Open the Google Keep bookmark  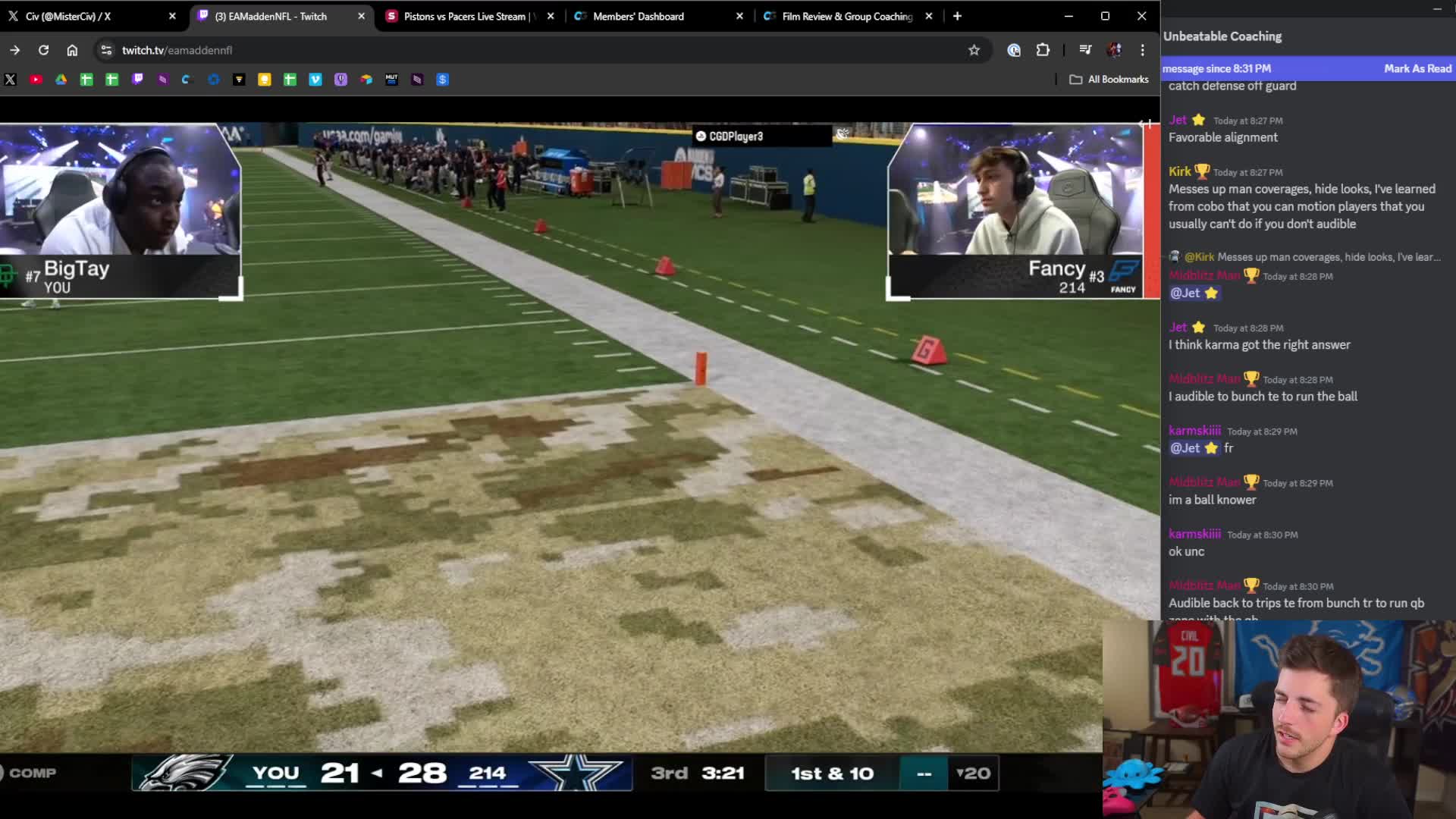[x=265, y=79]
